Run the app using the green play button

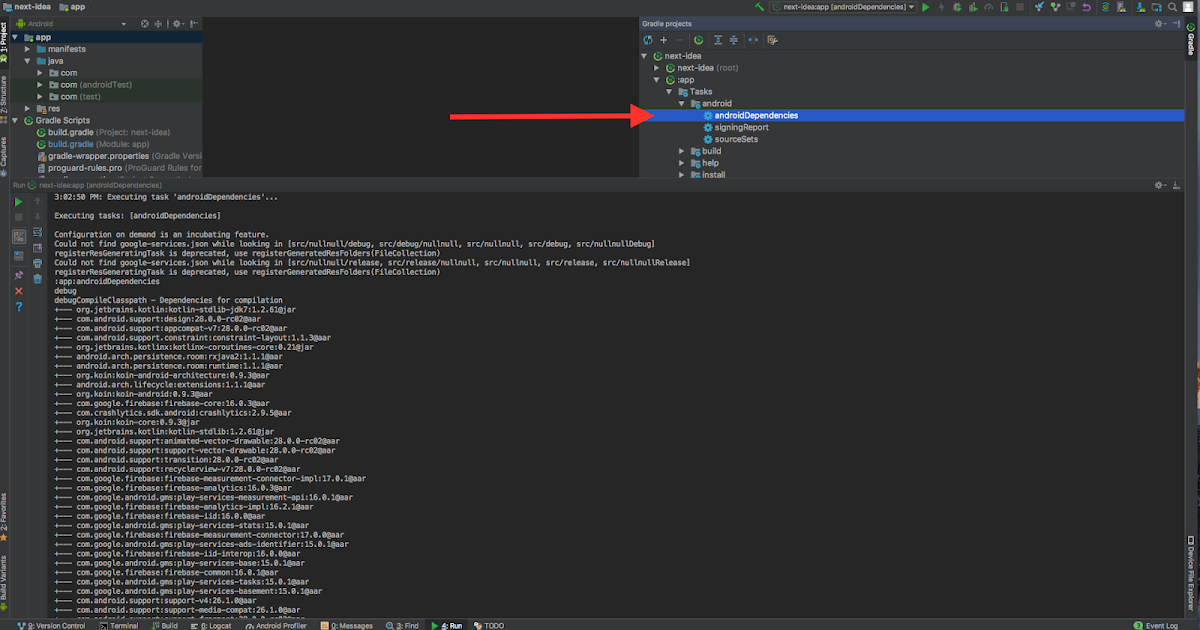pyautogui.click(x=925, y=7)
